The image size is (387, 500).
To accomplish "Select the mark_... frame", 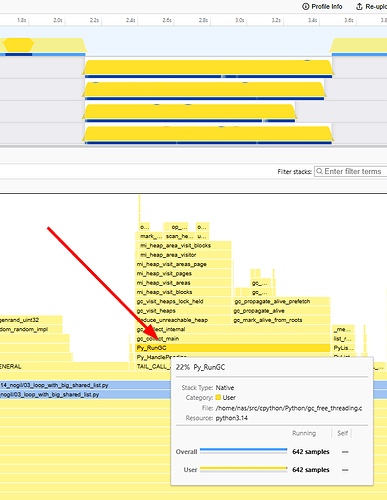I will click(x=151, y=236).
